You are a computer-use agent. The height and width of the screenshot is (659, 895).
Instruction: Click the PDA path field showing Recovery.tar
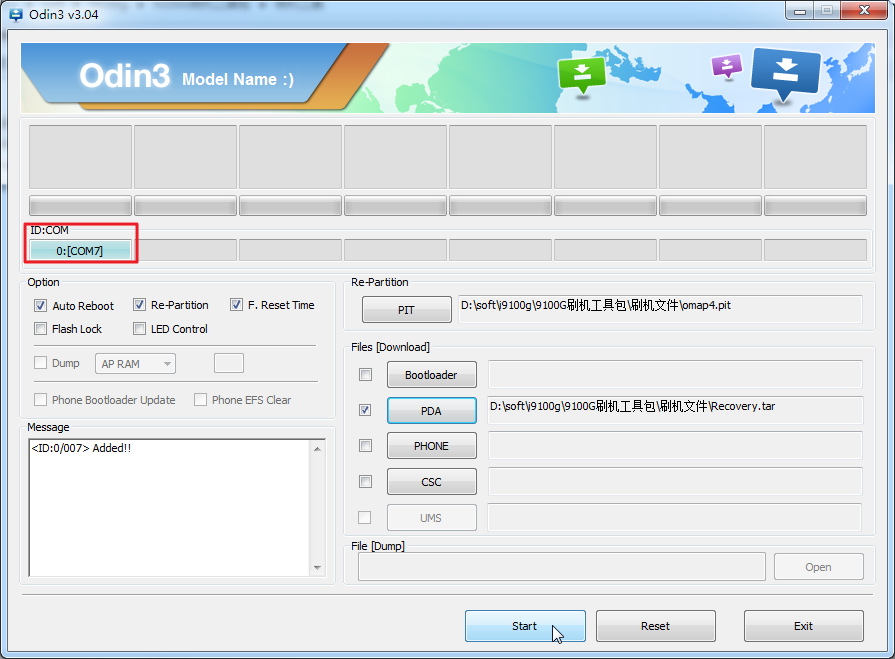coord(675,410)
